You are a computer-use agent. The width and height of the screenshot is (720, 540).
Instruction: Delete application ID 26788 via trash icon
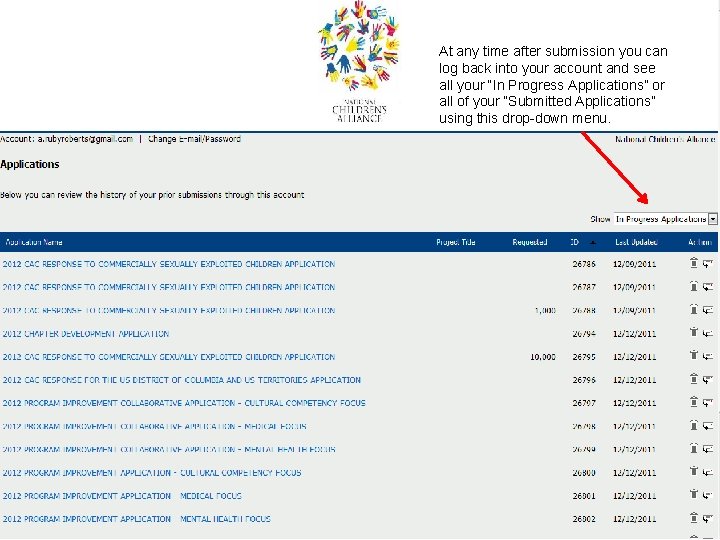[x=693, y=309]
